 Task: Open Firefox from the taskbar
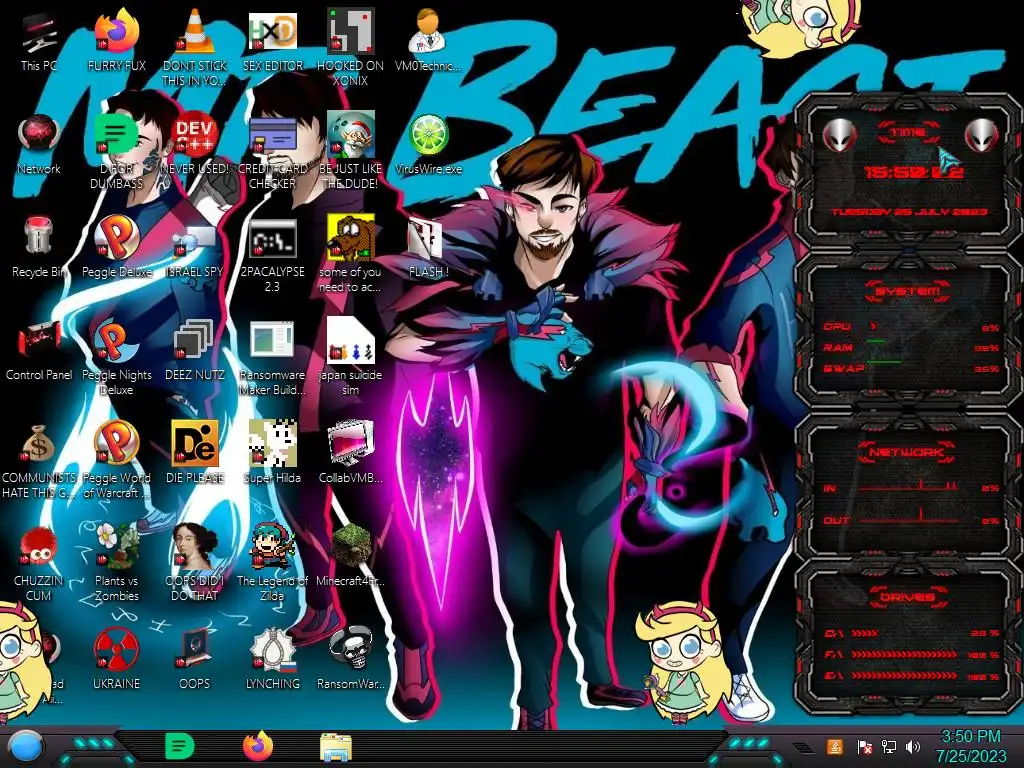click(257, 746)
